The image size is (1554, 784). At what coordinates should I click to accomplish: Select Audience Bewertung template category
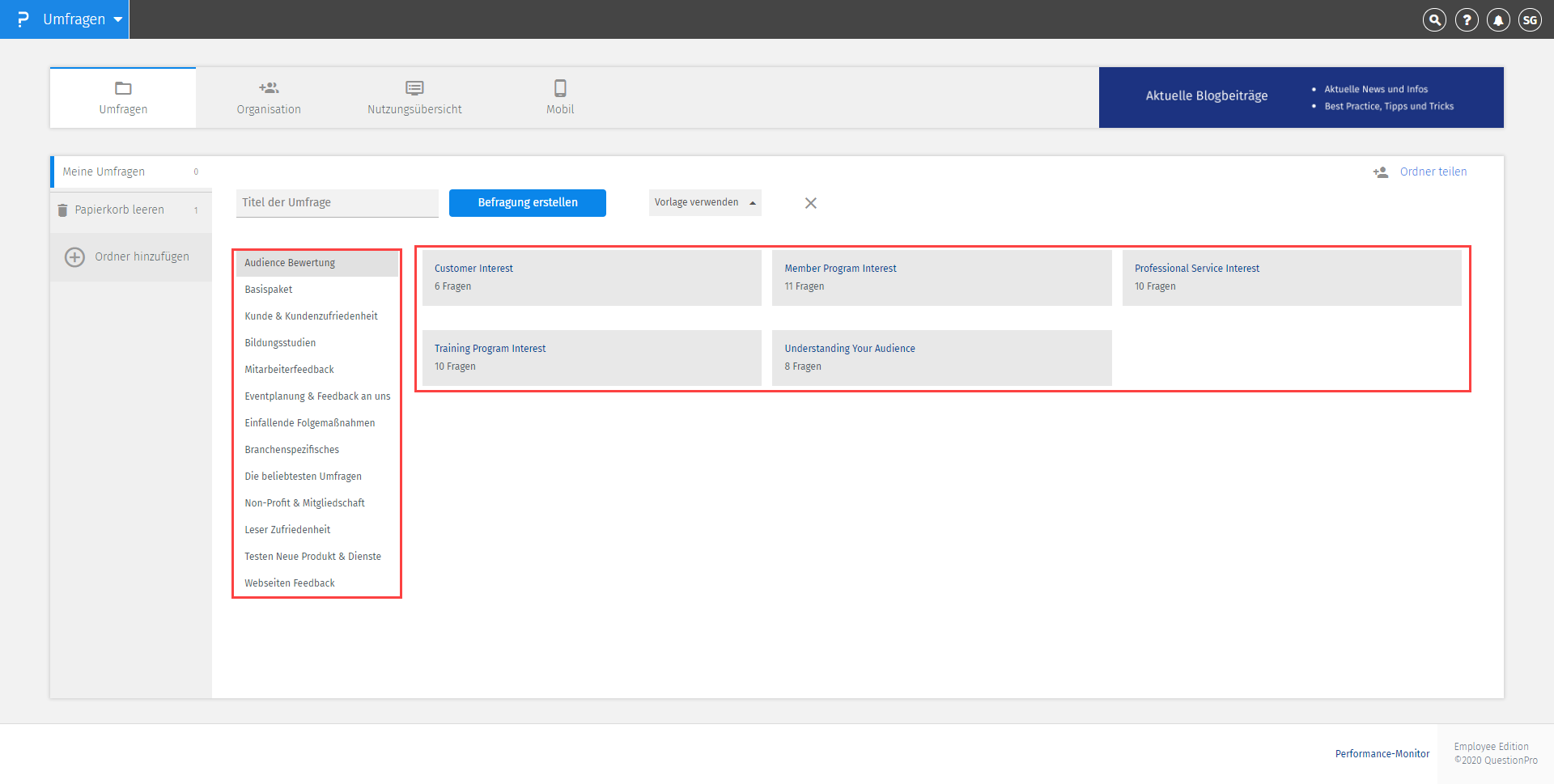[x=317, y=263]
